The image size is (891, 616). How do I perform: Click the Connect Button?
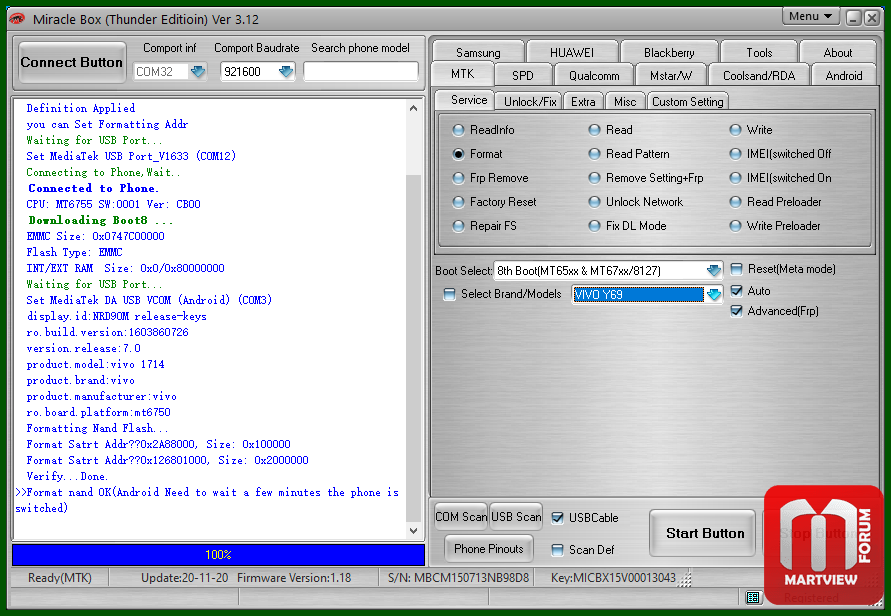(72, 63)
